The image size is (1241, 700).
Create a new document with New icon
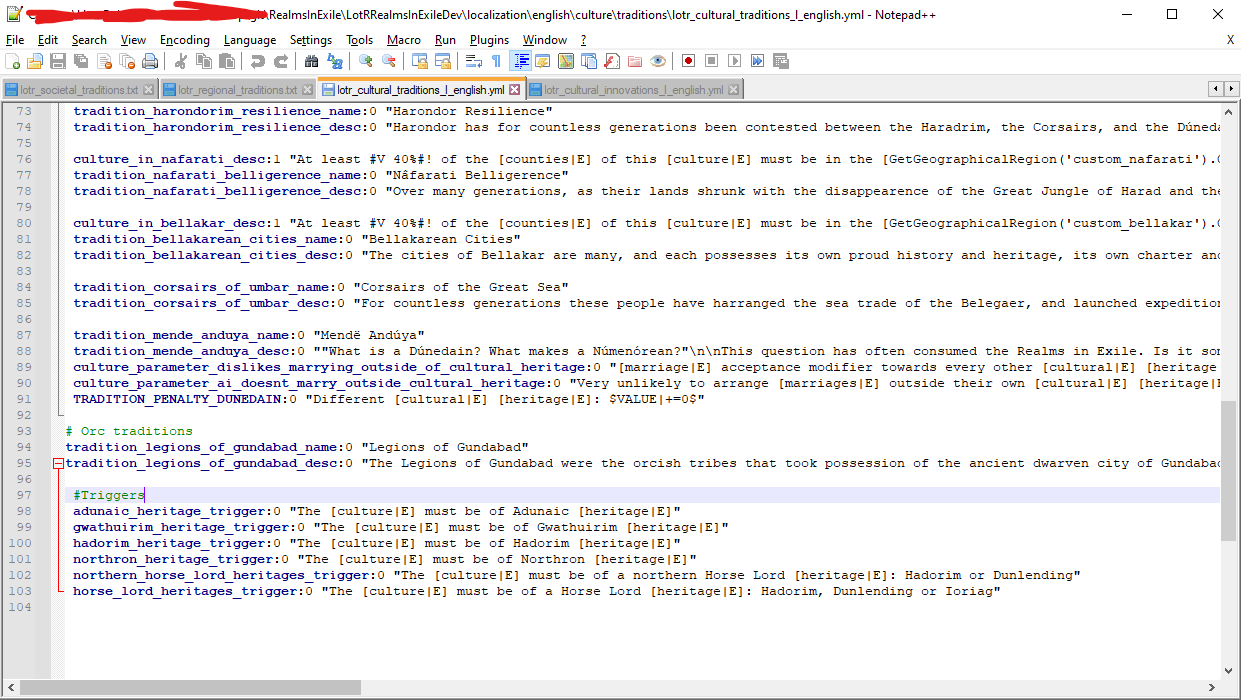[x=13, y=61]
